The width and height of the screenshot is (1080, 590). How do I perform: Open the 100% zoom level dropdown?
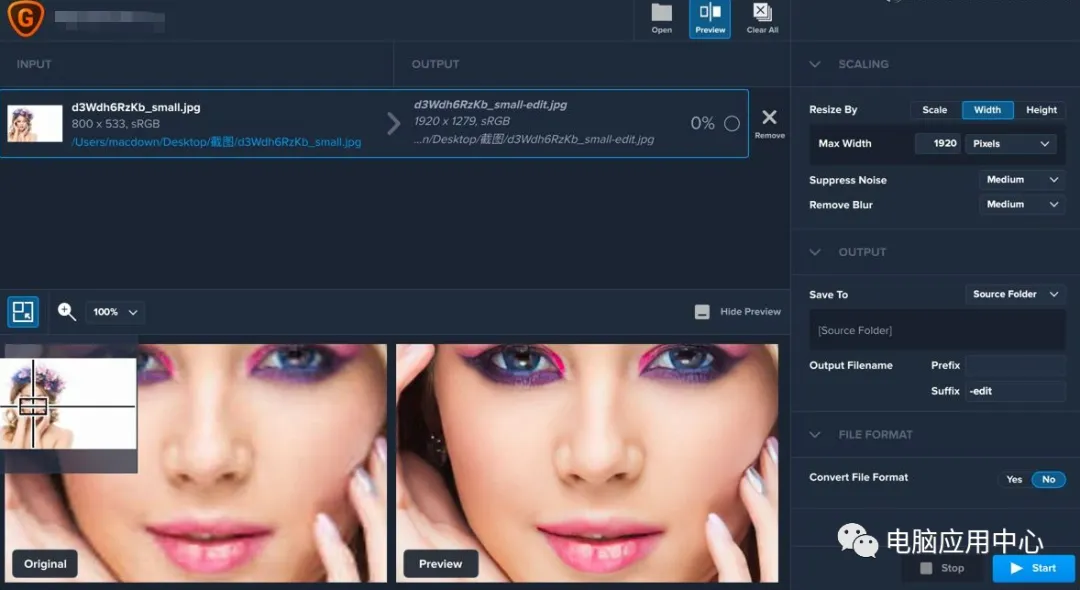115,312
